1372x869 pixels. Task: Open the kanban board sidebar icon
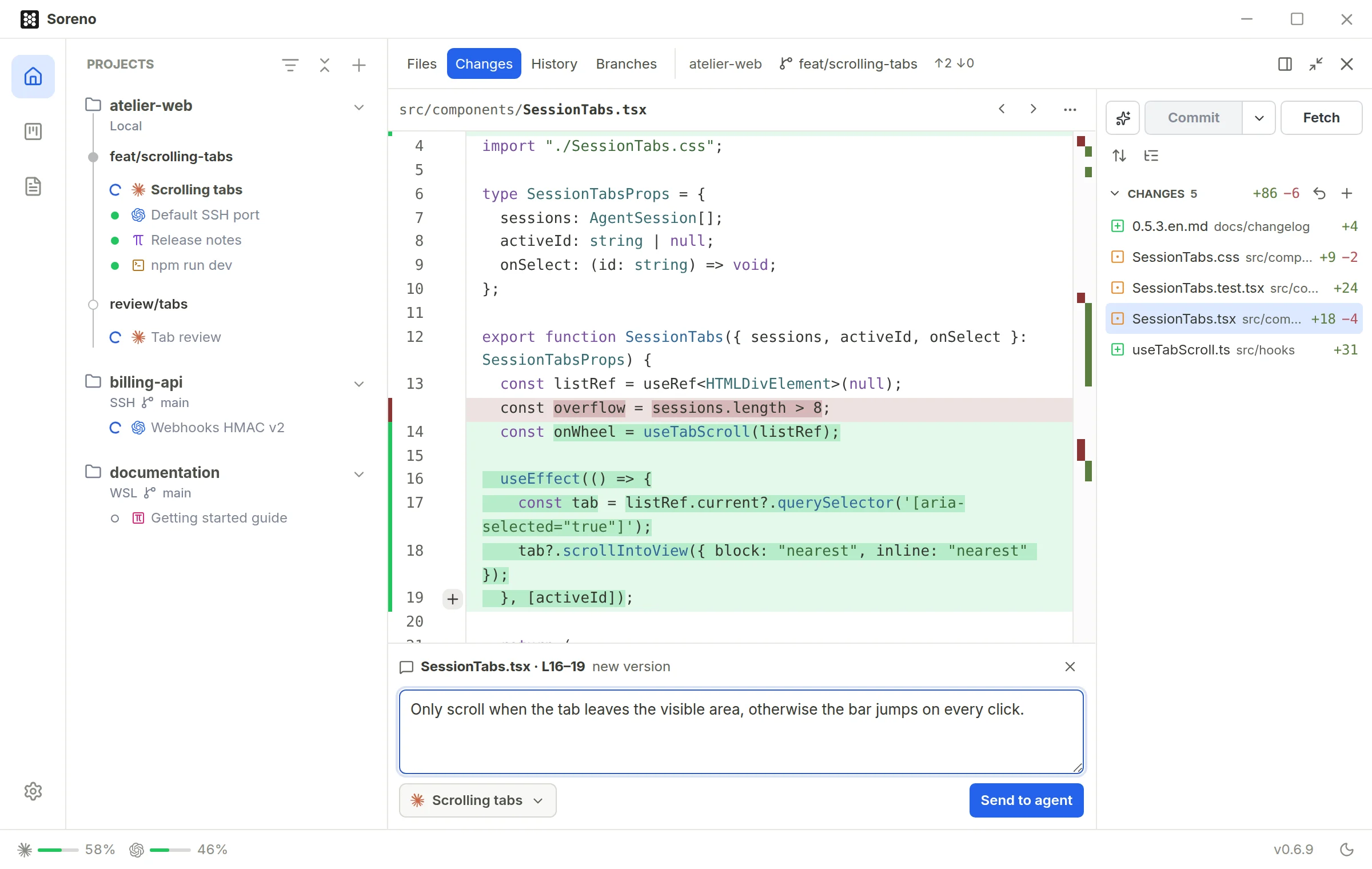(33, 131)
